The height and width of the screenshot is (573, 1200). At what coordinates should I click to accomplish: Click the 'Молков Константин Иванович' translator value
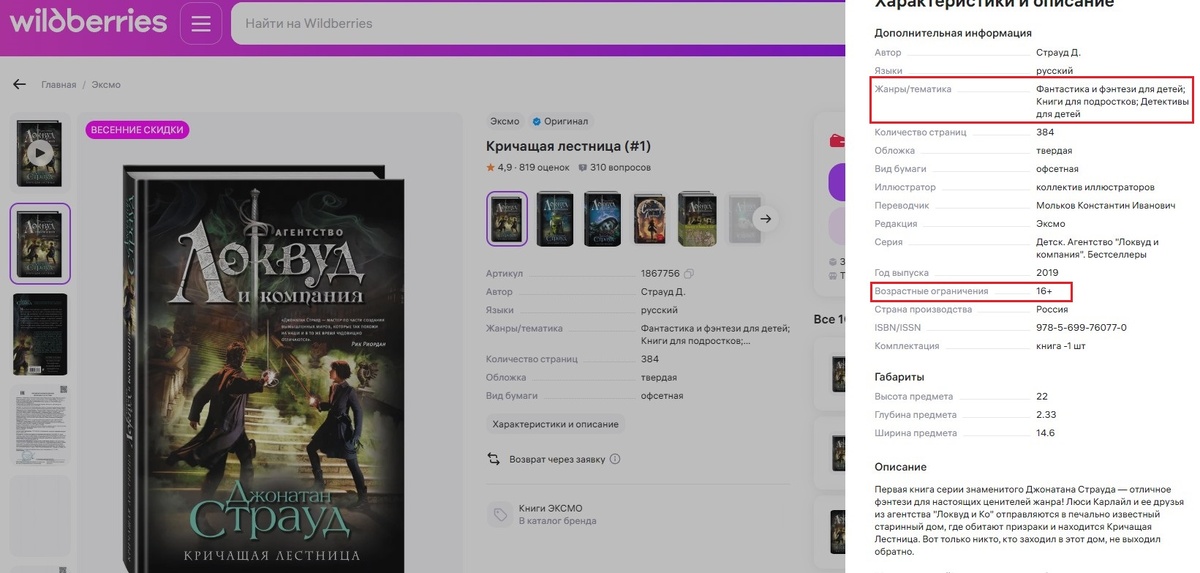tap(1105, 206)
